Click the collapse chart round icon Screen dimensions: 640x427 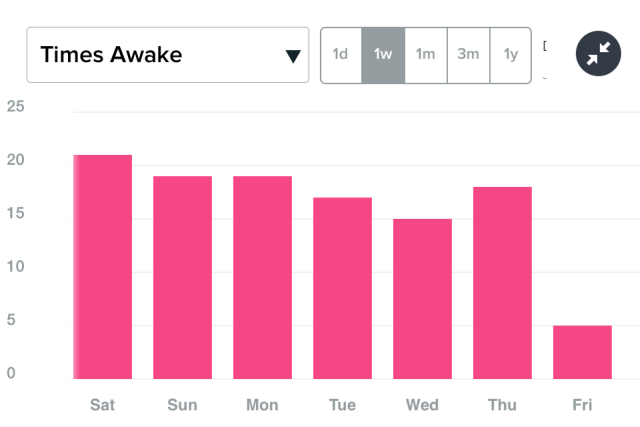tap(599, 55)
